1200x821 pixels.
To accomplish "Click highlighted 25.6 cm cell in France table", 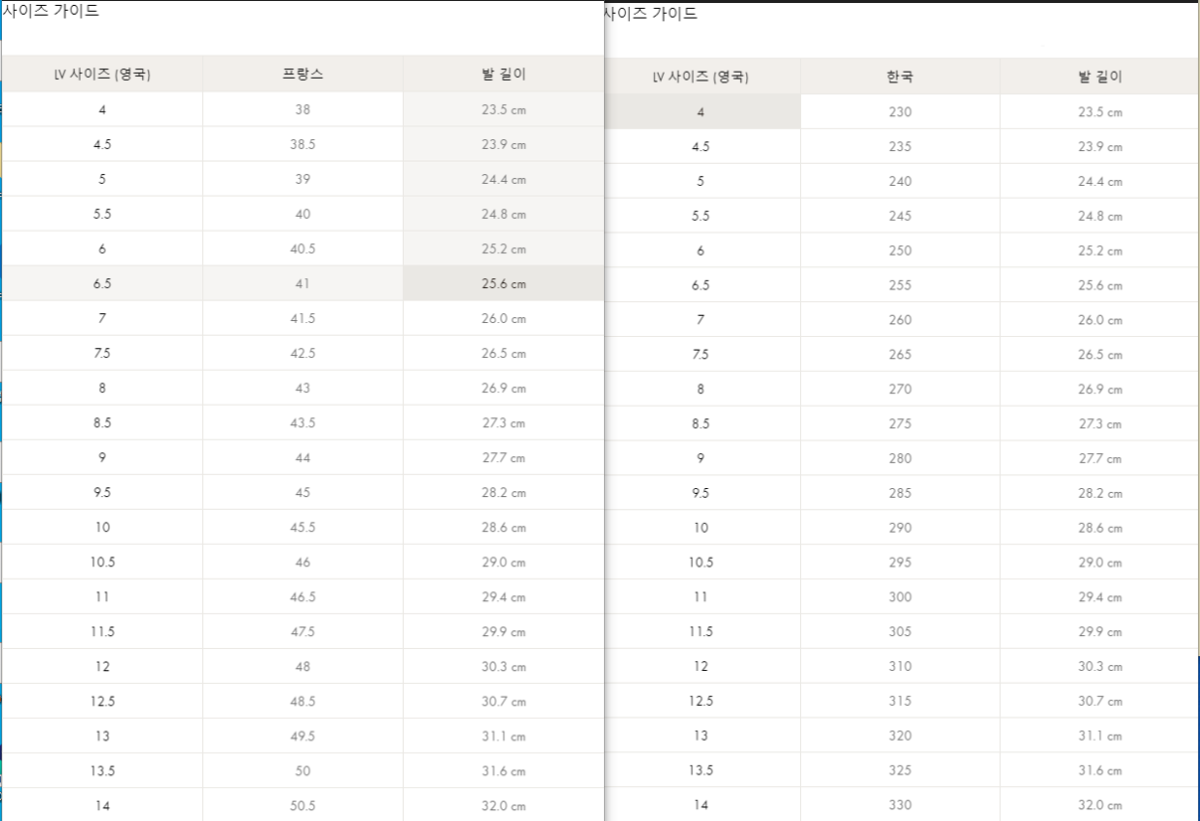I will pyautogui.click(x=504, y=284).
